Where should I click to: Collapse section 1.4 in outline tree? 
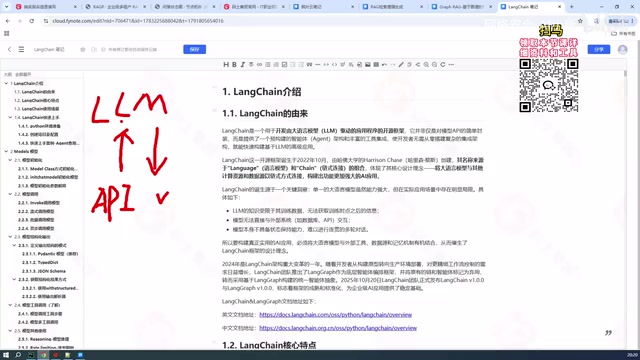10,117
